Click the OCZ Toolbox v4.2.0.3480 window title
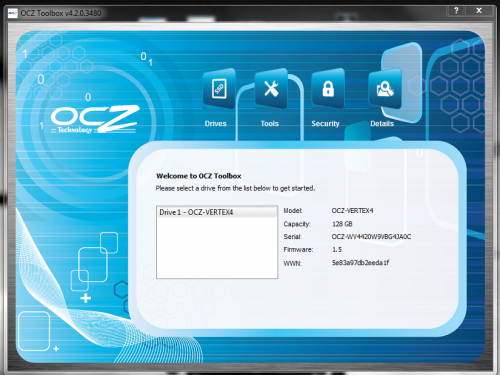500x375 pixels. click(x=61, y=13)
